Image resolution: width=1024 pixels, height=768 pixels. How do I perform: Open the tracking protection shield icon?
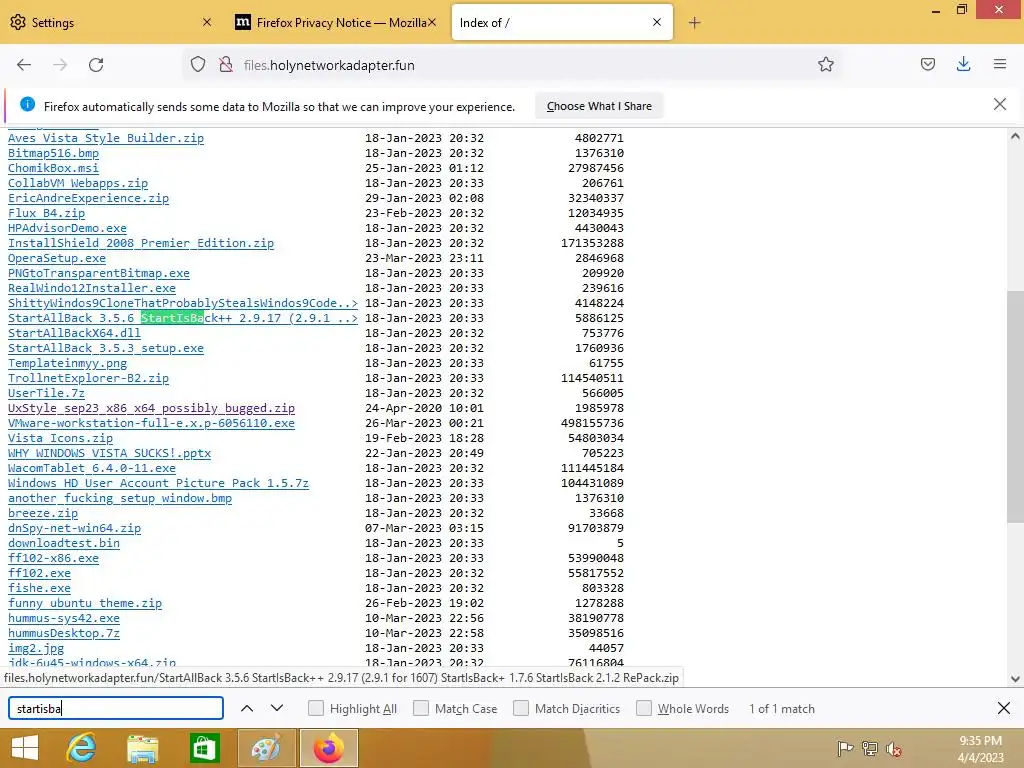coord(198,64)
